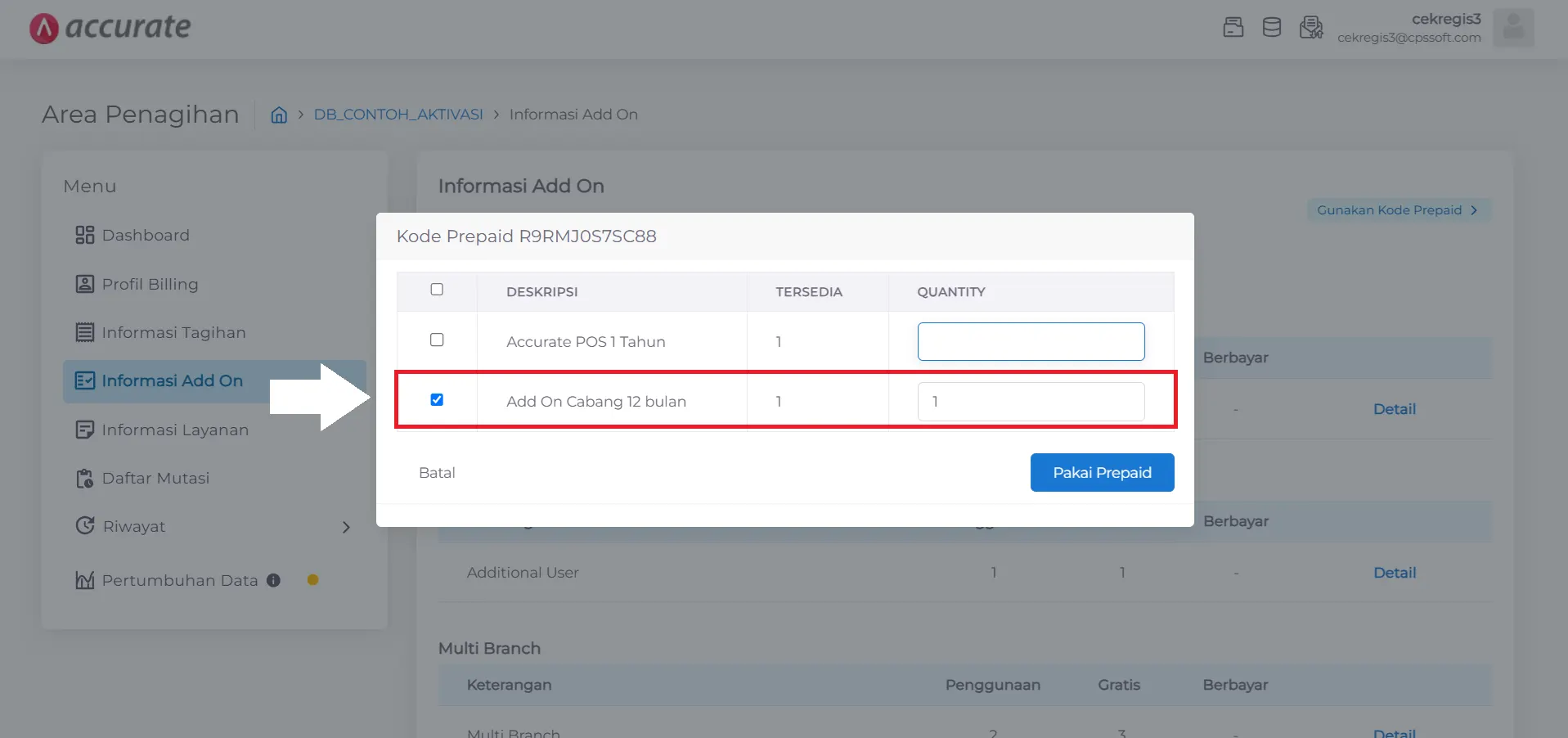Open the archive box icon in header
Image resolution: width=1568 pixels, height=738 pixels.
coord(1233,27)
